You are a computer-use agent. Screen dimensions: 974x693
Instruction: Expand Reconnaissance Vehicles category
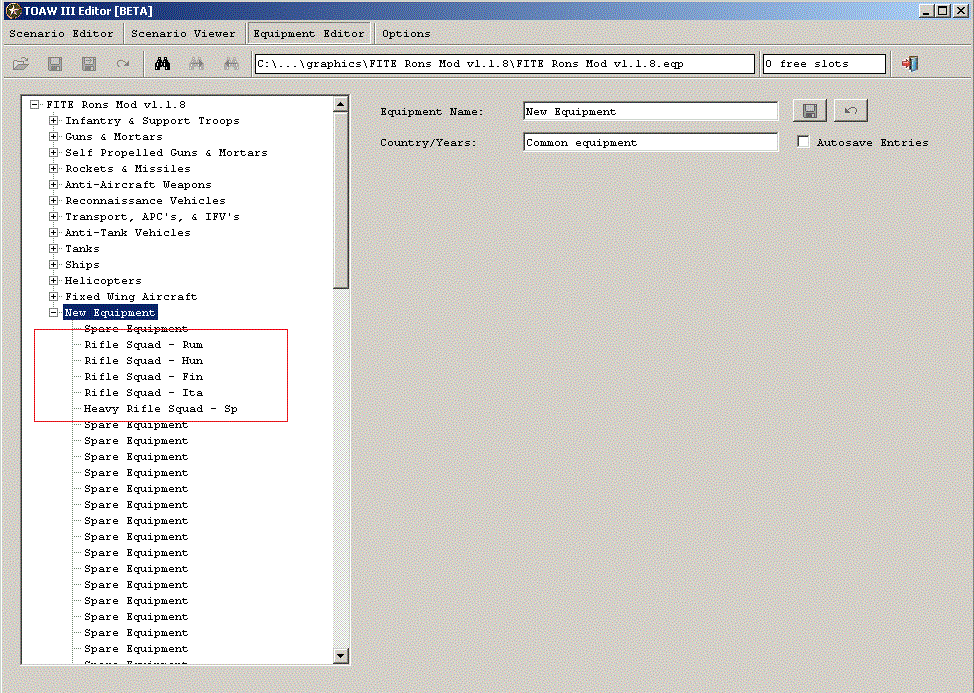tap(54, 201)
